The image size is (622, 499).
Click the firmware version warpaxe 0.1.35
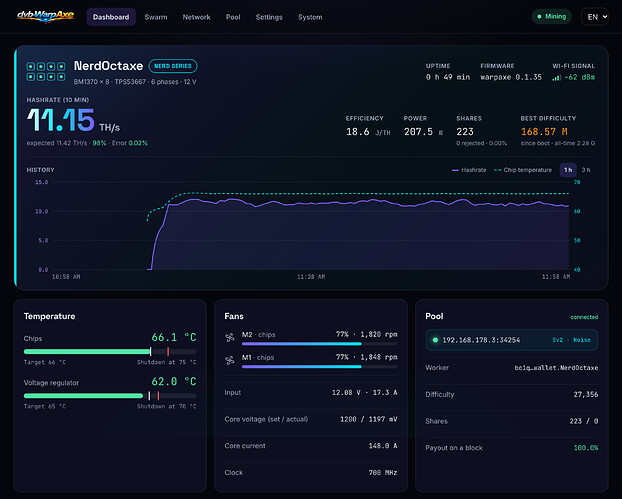tap(511, 77)
